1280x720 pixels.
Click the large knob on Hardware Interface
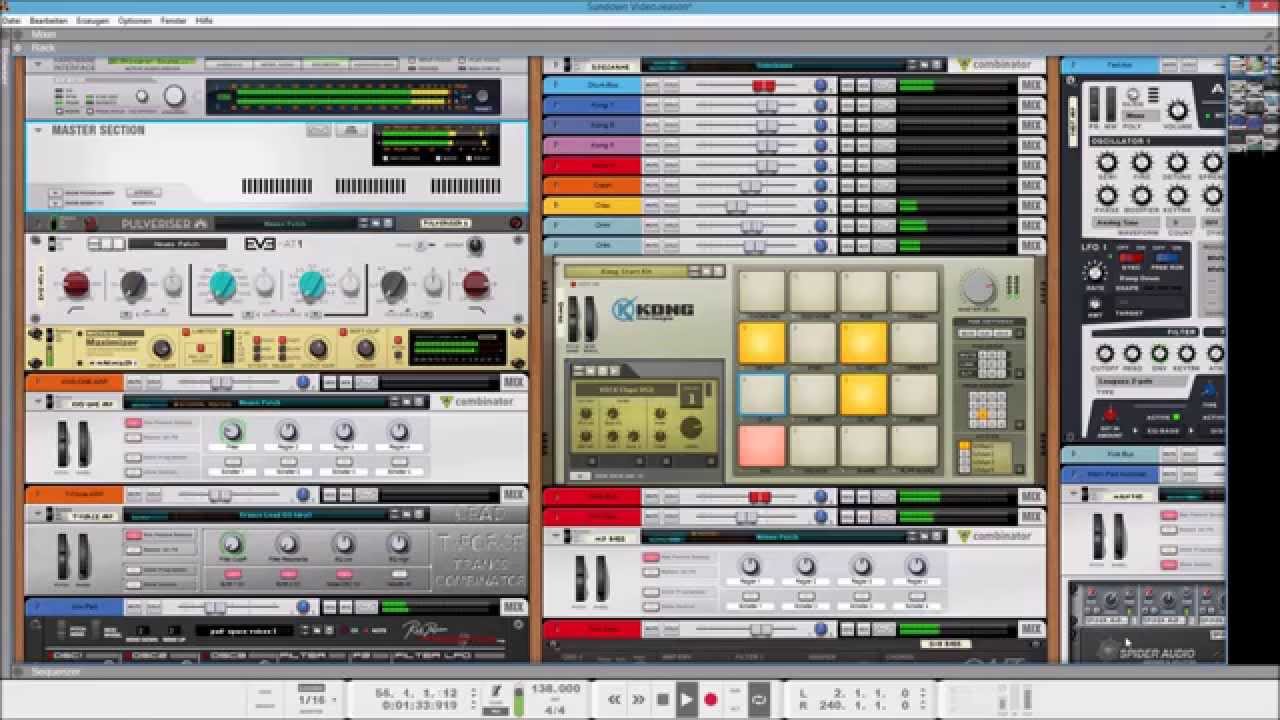(x=175, y=96)
